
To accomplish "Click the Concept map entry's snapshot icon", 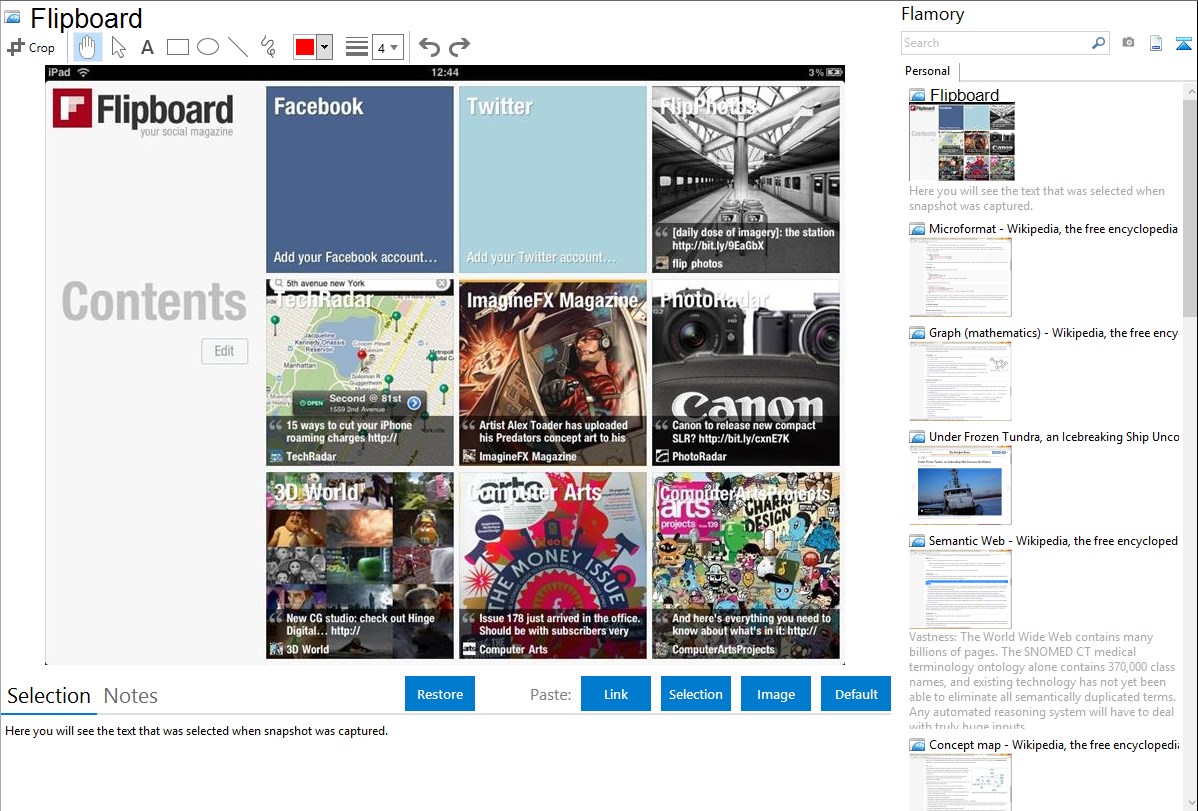I will (917, 744).
